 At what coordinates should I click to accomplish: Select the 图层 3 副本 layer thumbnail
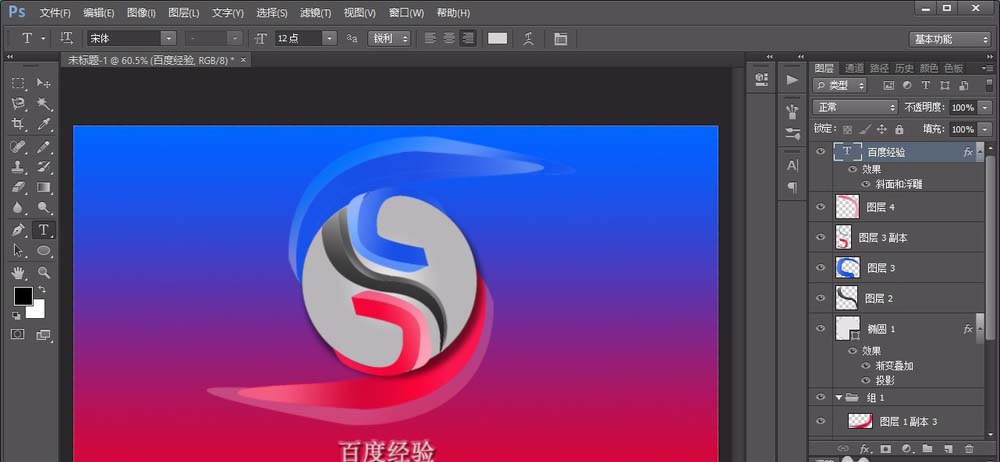pos(844,237)
